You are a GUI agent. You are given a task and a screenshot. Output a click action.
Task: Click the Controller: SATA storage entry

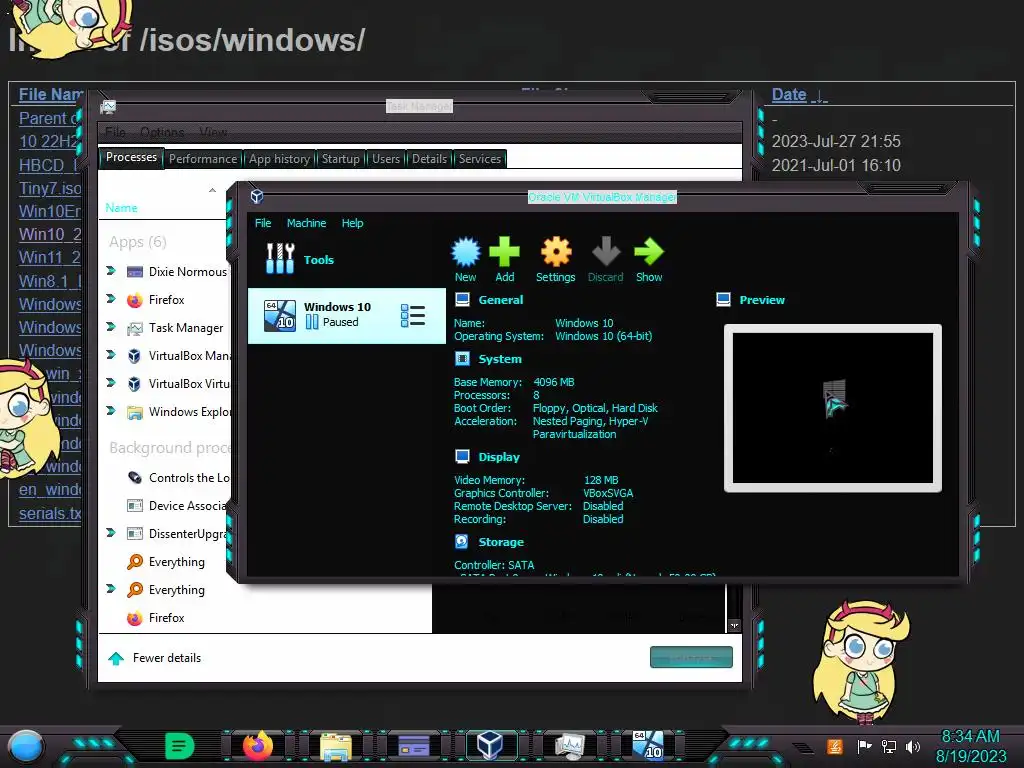point(494,565)
